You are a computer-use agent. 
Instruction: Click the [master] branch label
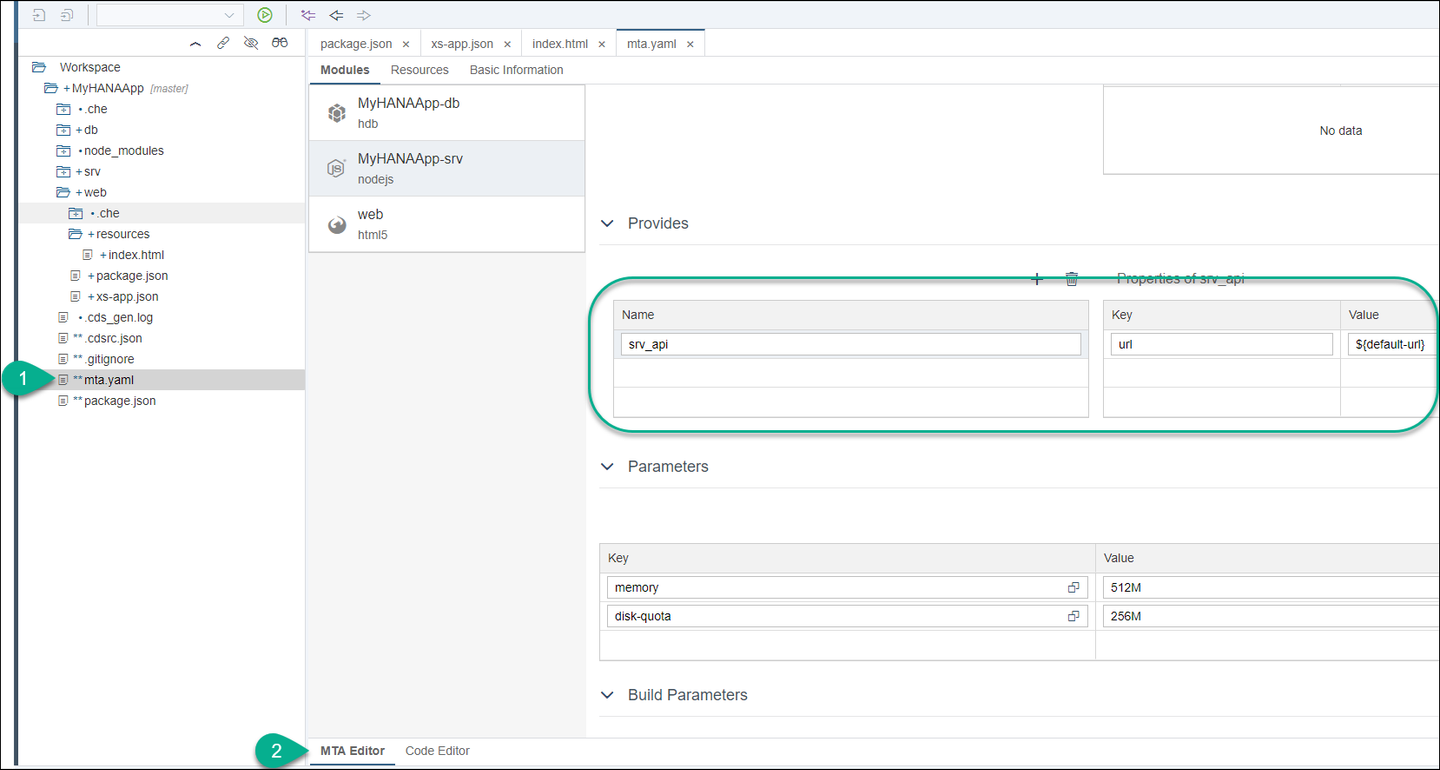169,89
